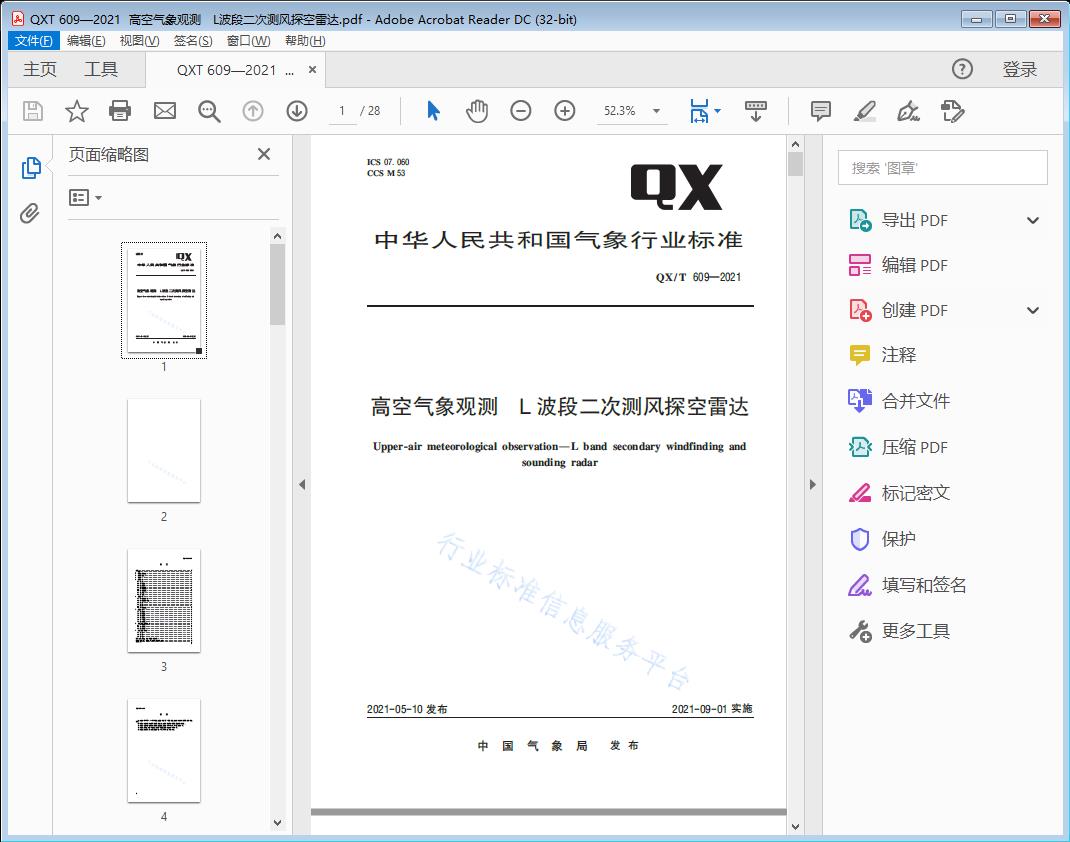1070x842 pixels.
Task: Click the print file icon
Action: point(120,111)
